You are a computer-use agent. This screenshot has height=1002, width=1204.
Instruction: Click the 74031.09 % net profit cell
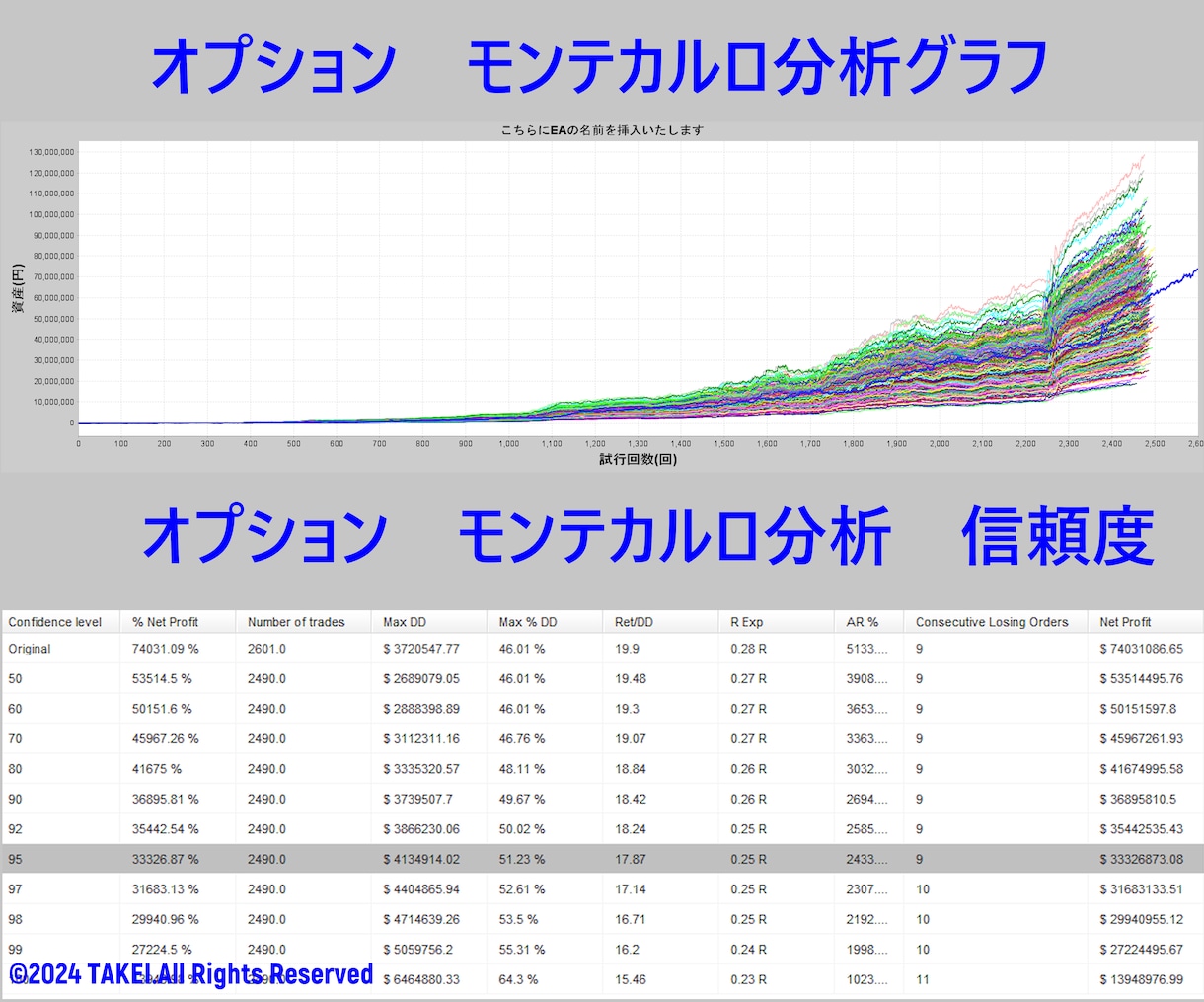point(165,649)
